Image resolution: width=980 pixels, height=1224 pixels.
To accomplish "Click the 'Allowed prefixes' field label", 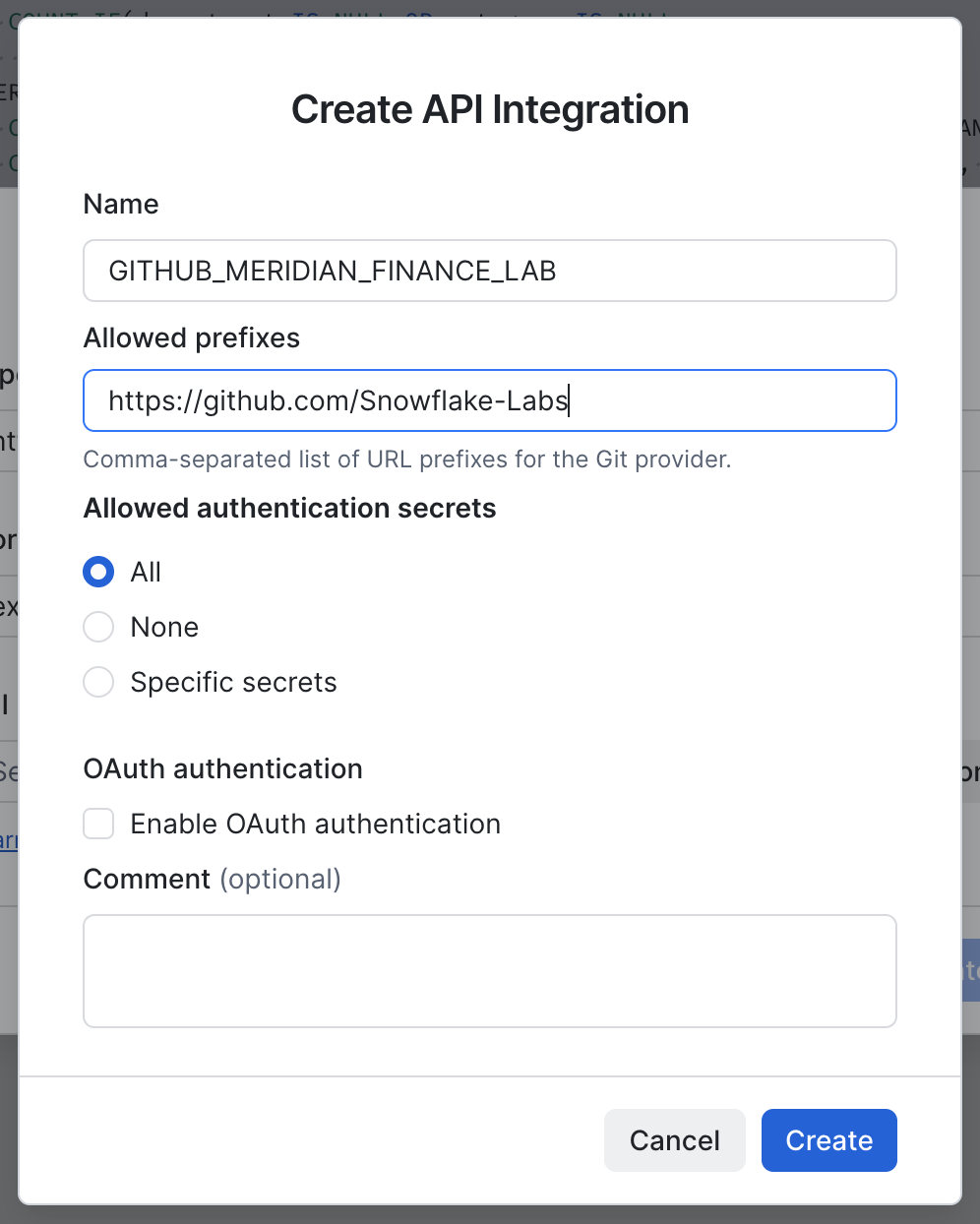I will (x=192, y=337).
